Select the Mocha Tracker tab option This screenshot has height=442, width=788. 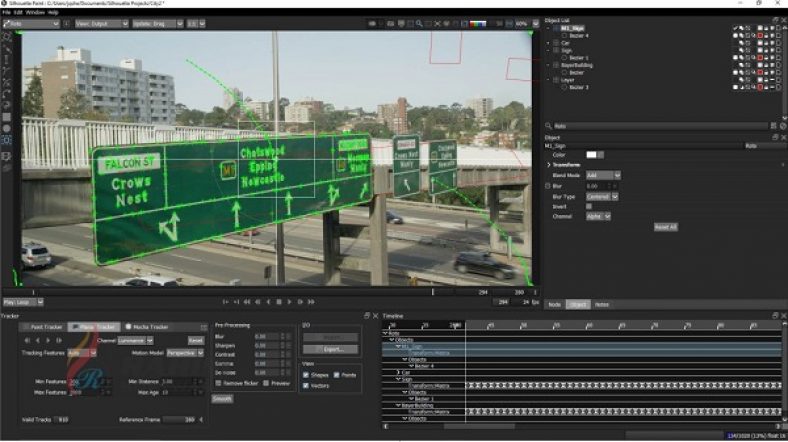point(148,327)
